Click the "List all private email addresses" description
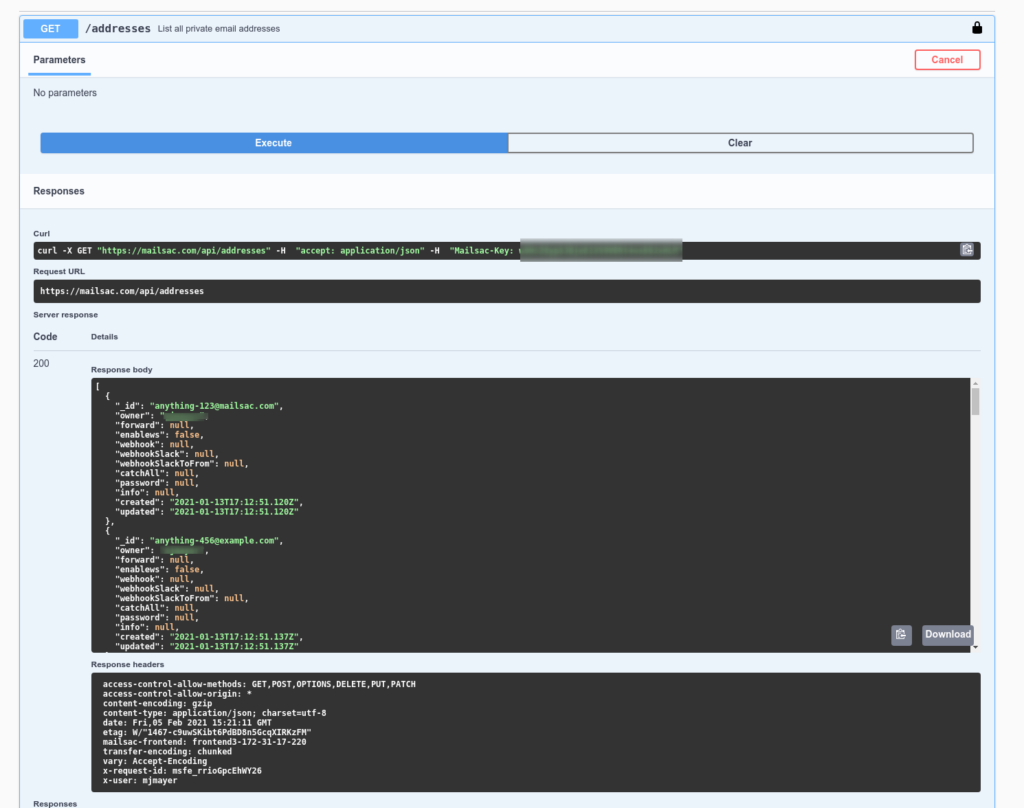Image resolution: width=1024 pixels, height=808 pixels. pos(219,29)
